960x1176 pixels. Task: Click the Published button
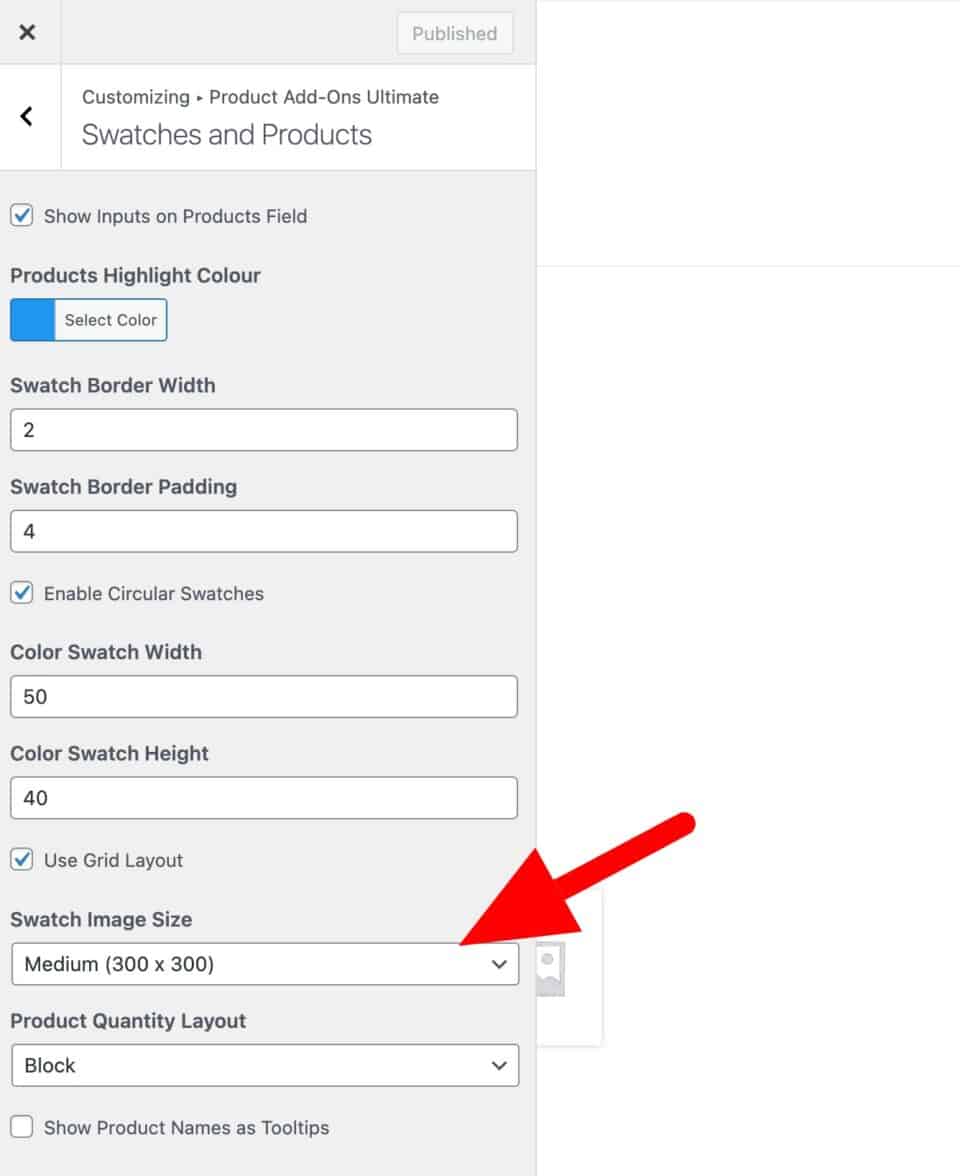(x=455, y=33)
